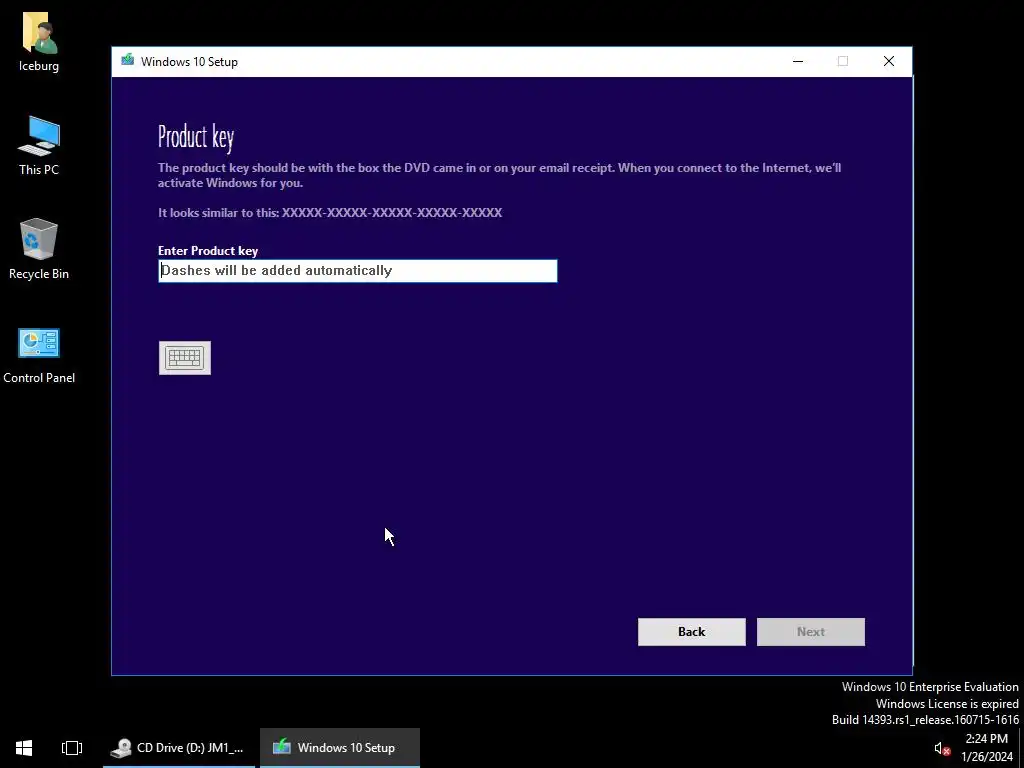Close the Windows 10 Setup window
The height and width of the screenshot is (768, 1024).
click(x=889, y=61)
